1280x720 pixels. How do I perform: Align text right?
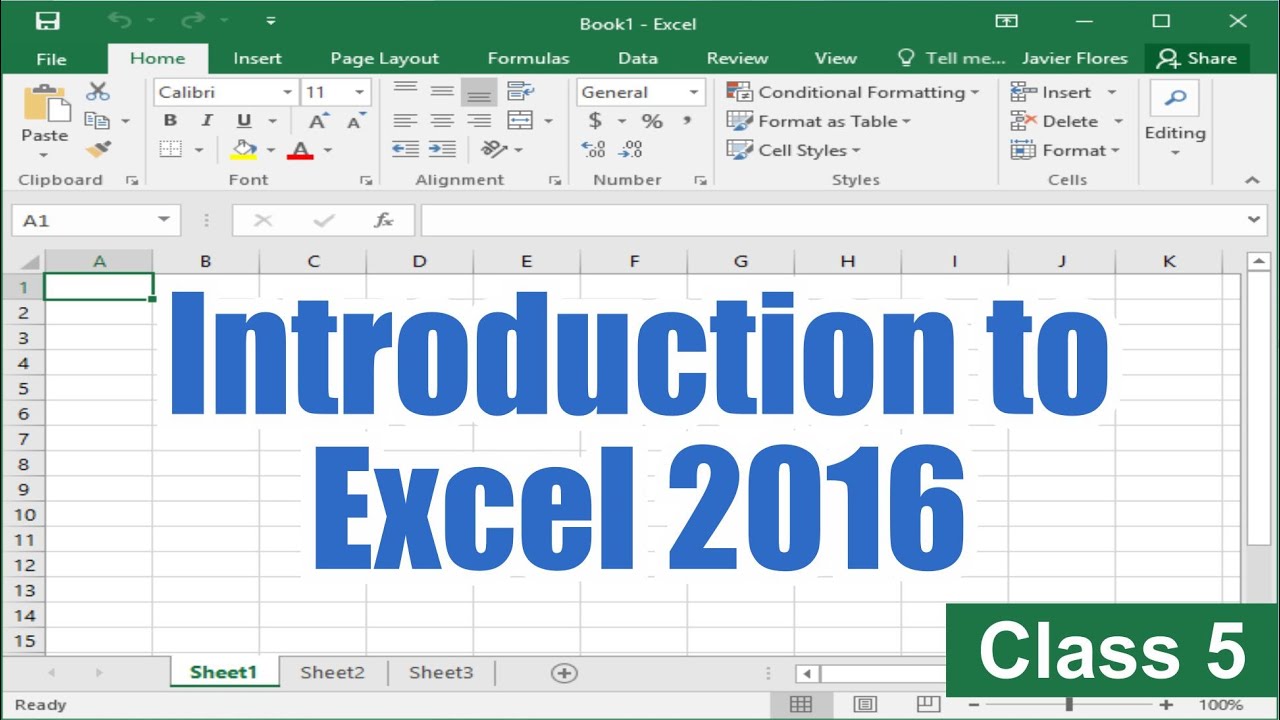tap(479, 121)
